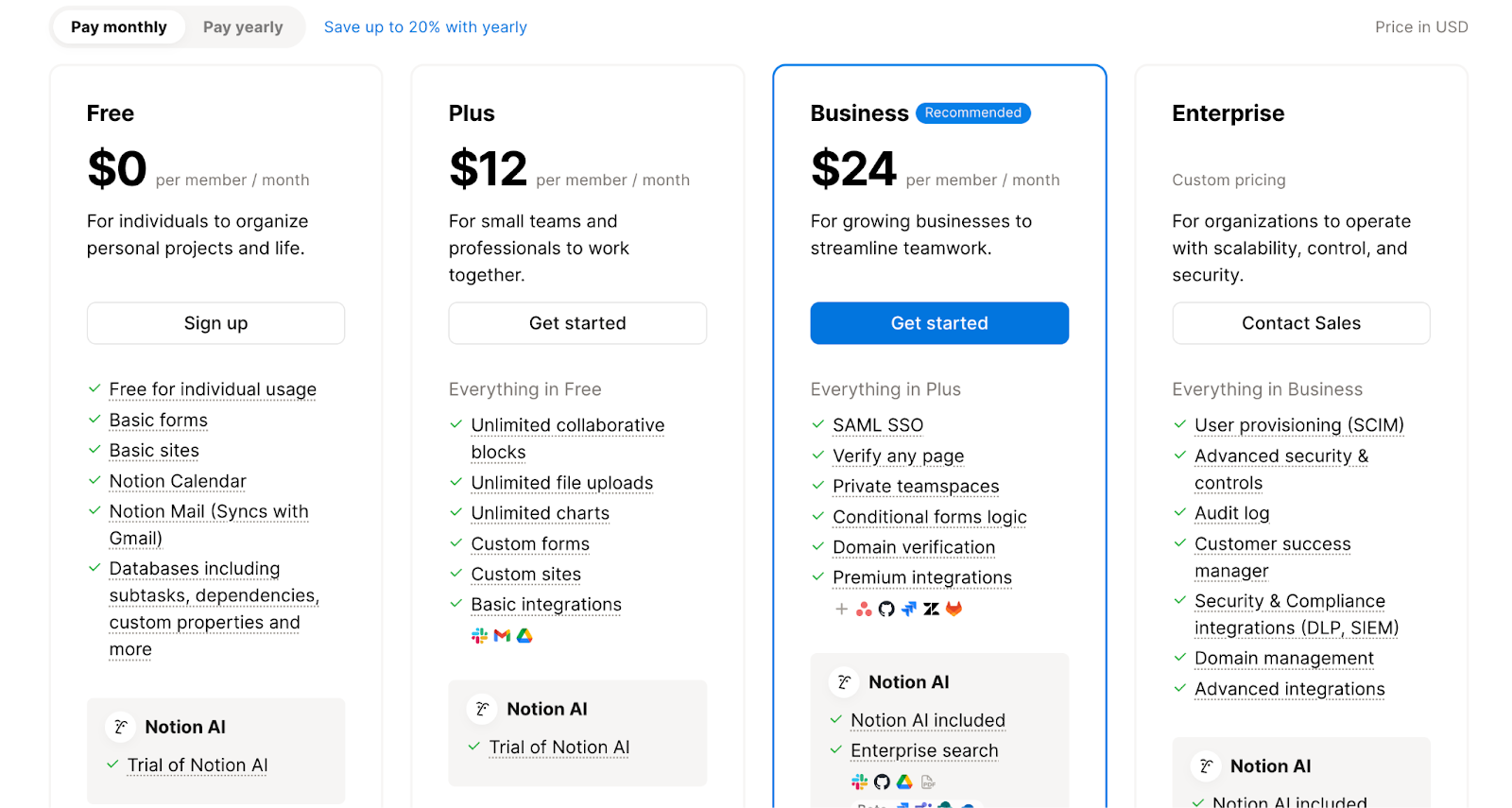
Task: Click the GitHub icon under Premium integrations
Action: 885,610
